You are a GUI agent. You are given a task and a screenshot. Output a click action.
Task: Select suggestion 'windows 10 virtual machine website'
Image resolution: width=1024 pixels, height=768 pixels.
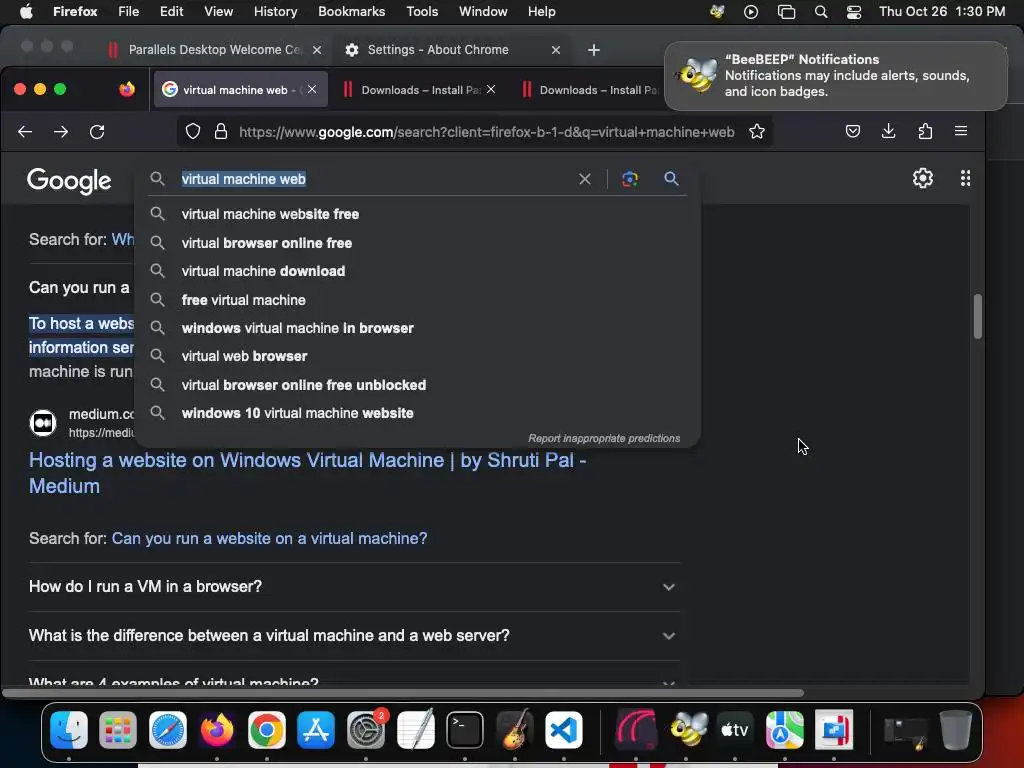point(417,413)
